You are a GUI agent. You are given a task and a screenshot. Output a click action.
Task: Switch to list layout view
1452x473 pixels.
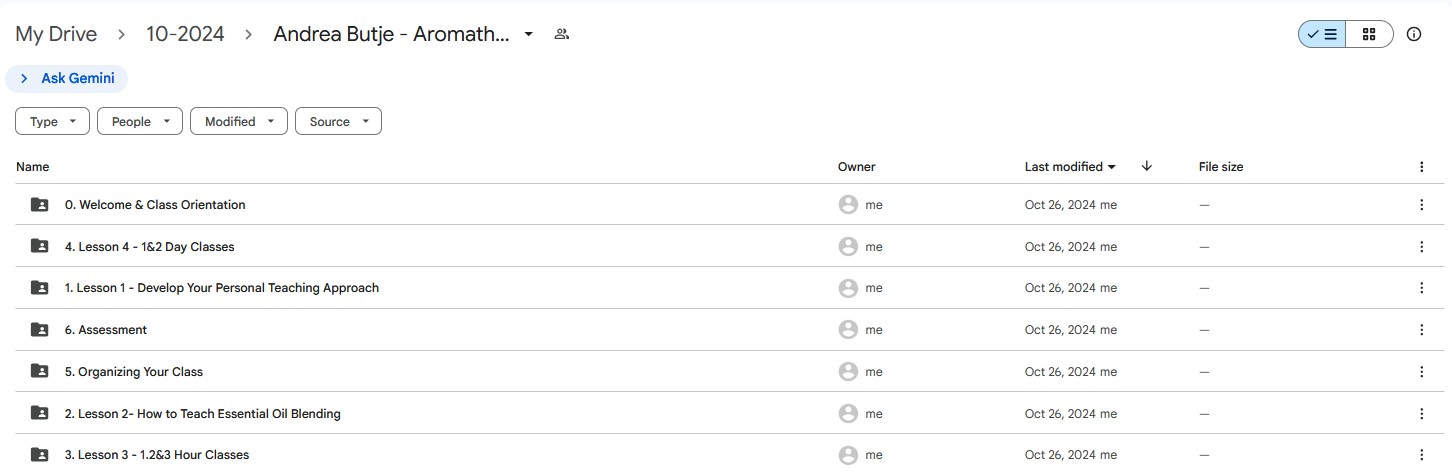1322,34
